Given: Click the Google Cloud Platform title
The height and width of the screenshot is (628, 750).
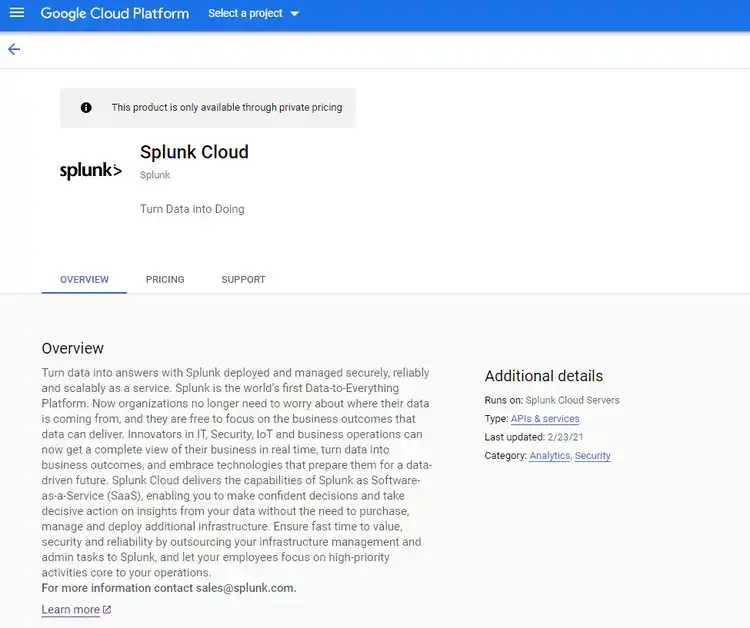Looking at the screenshot, I should [114, 14].
